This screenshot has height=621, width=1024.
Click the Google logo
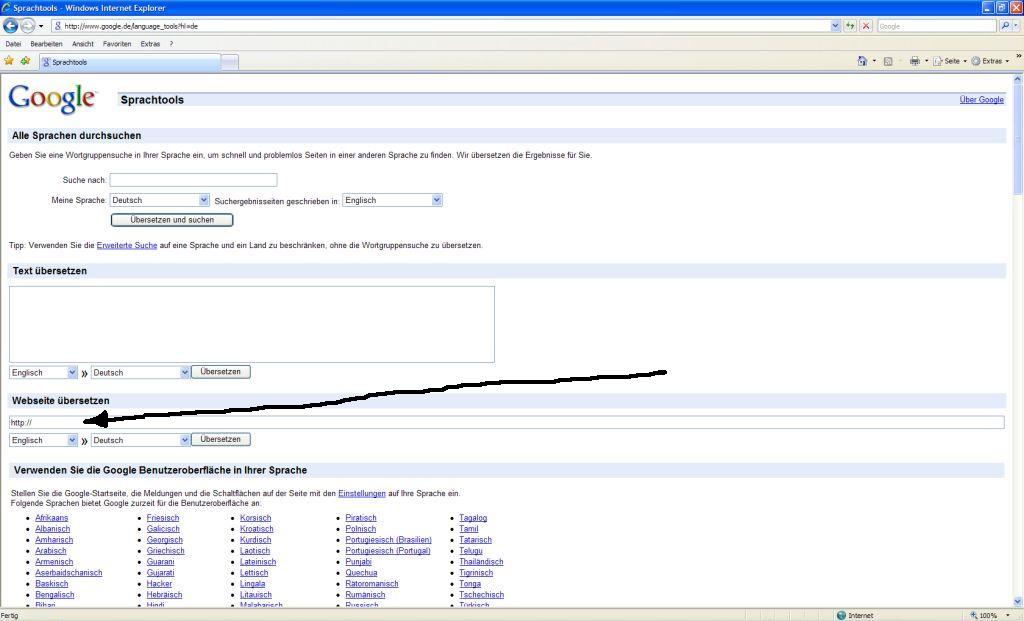[x=52, y=99]
